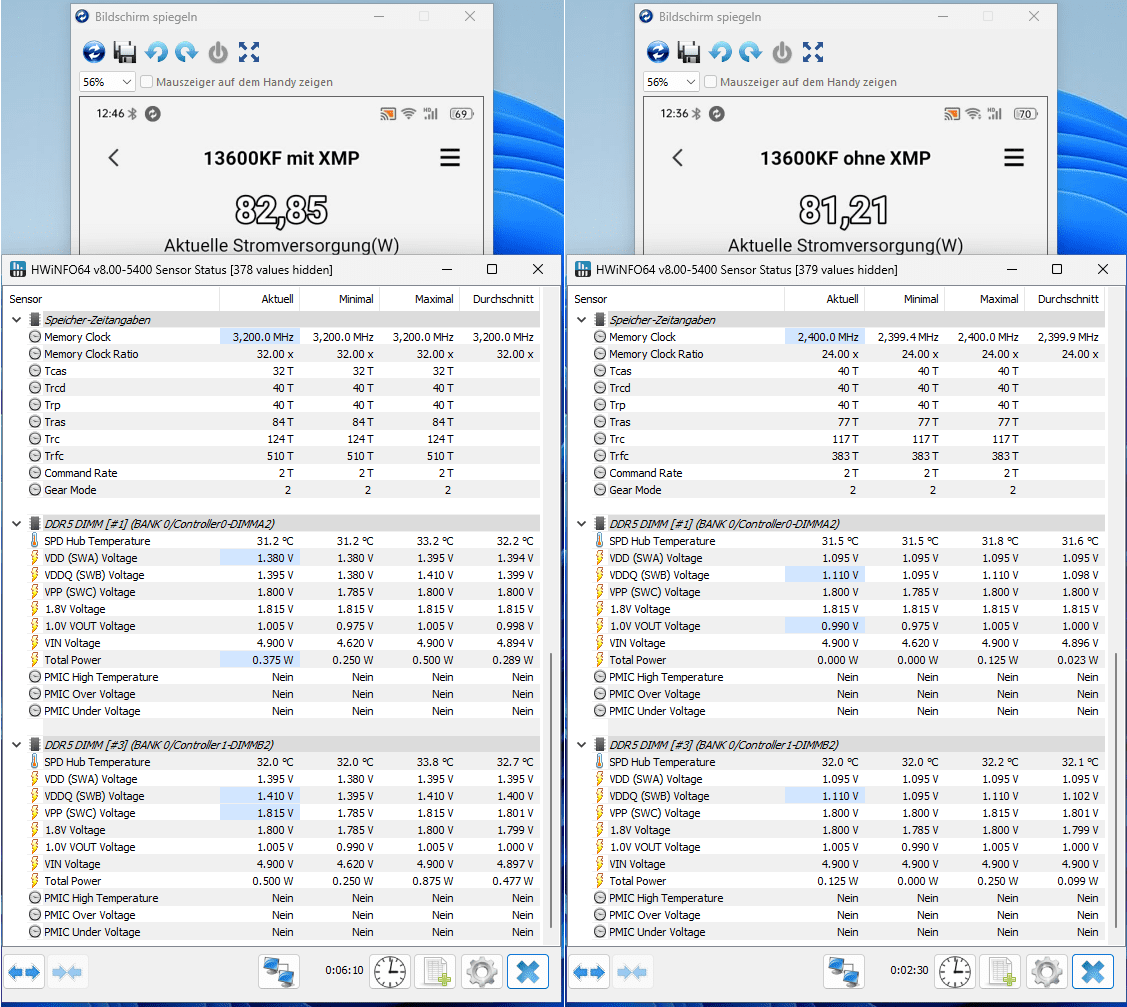Viewport: 1127px width, 1007px height.
Task: Click vertical scrollbar in right HWiNFO window
Action: pos(1116,791)
